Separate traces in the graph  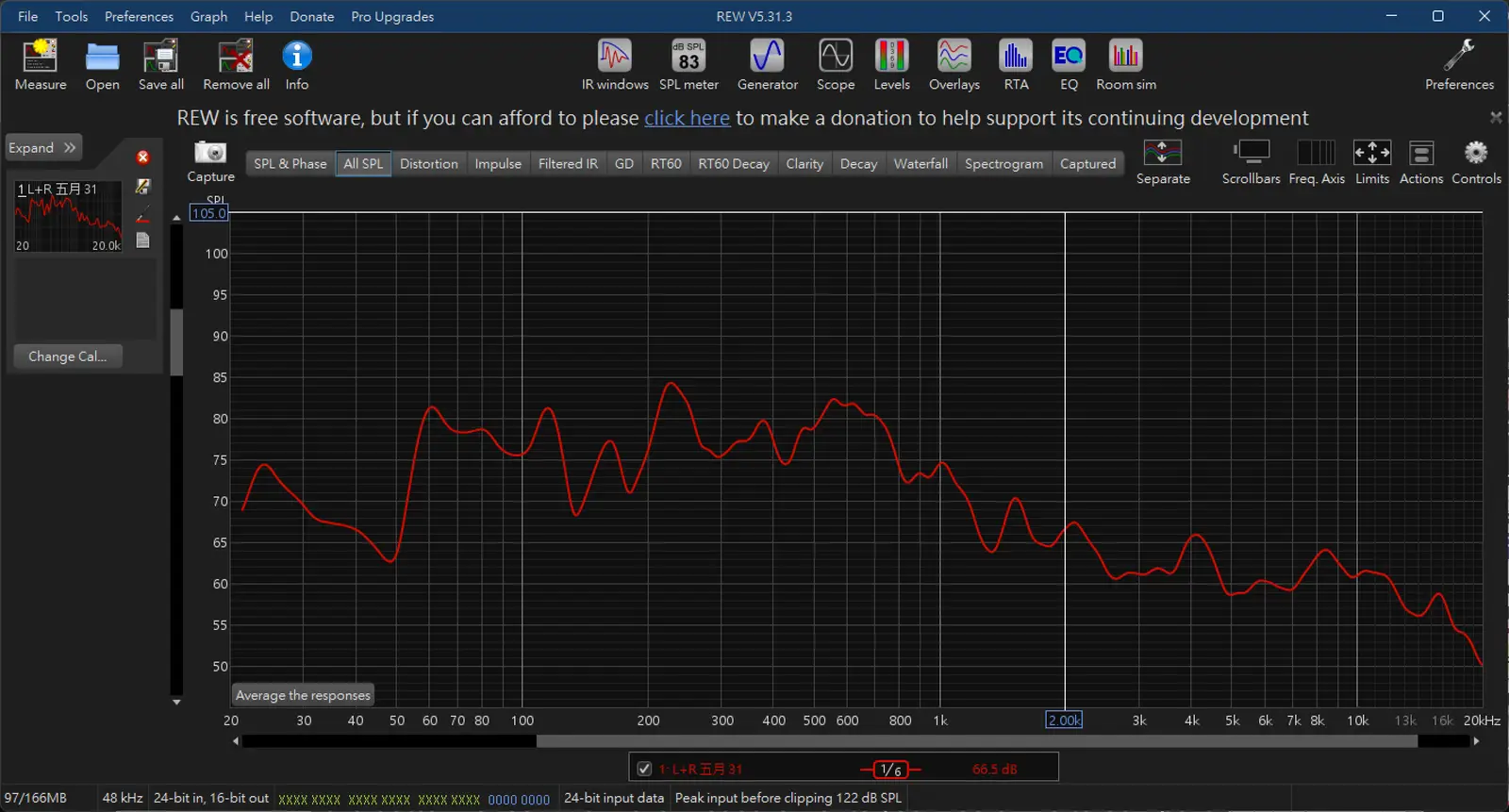point(1163,162)
